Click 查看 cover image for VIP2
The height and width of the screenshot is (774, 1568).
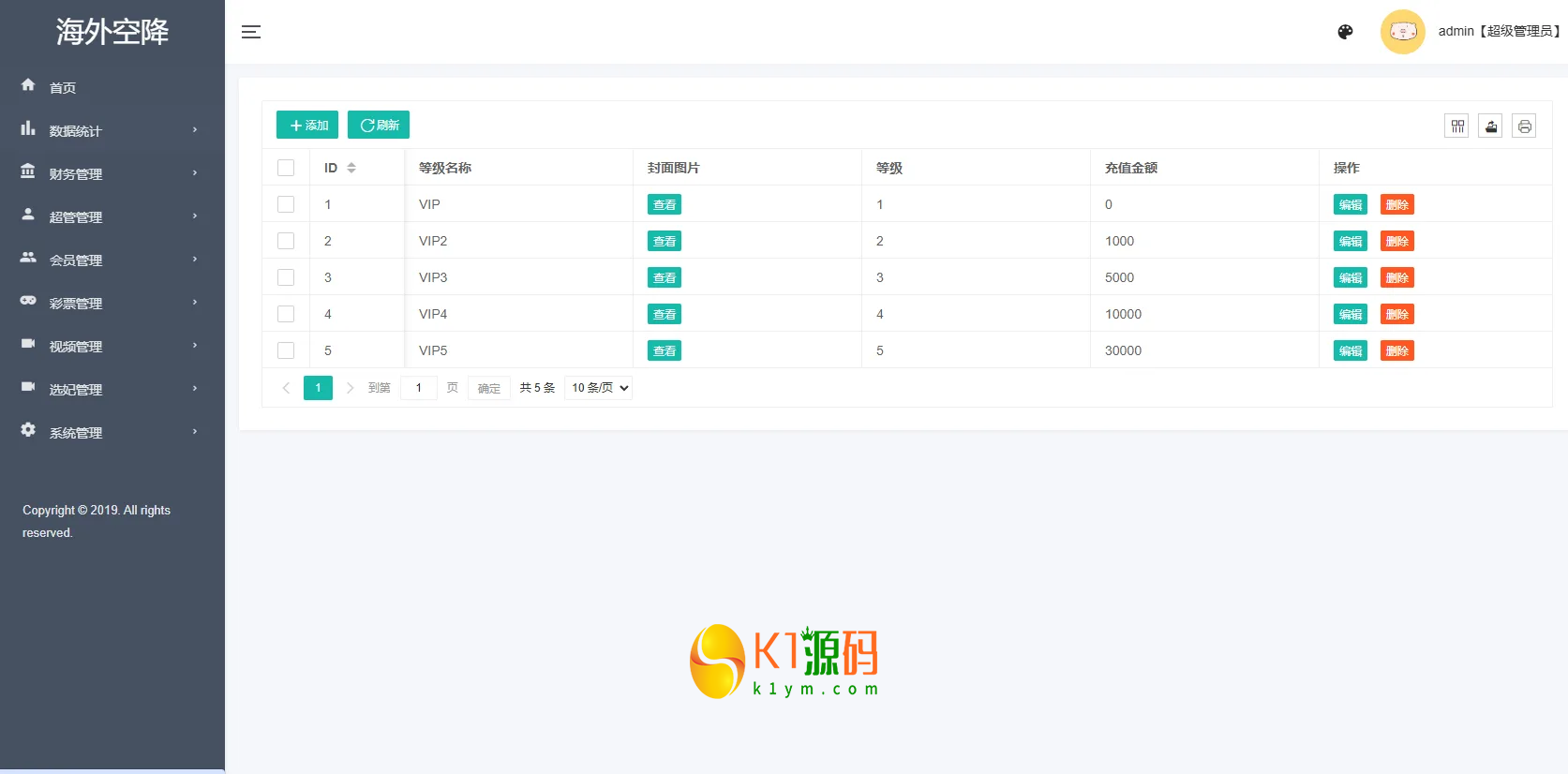pyautogui.click(x=665, y=241)
